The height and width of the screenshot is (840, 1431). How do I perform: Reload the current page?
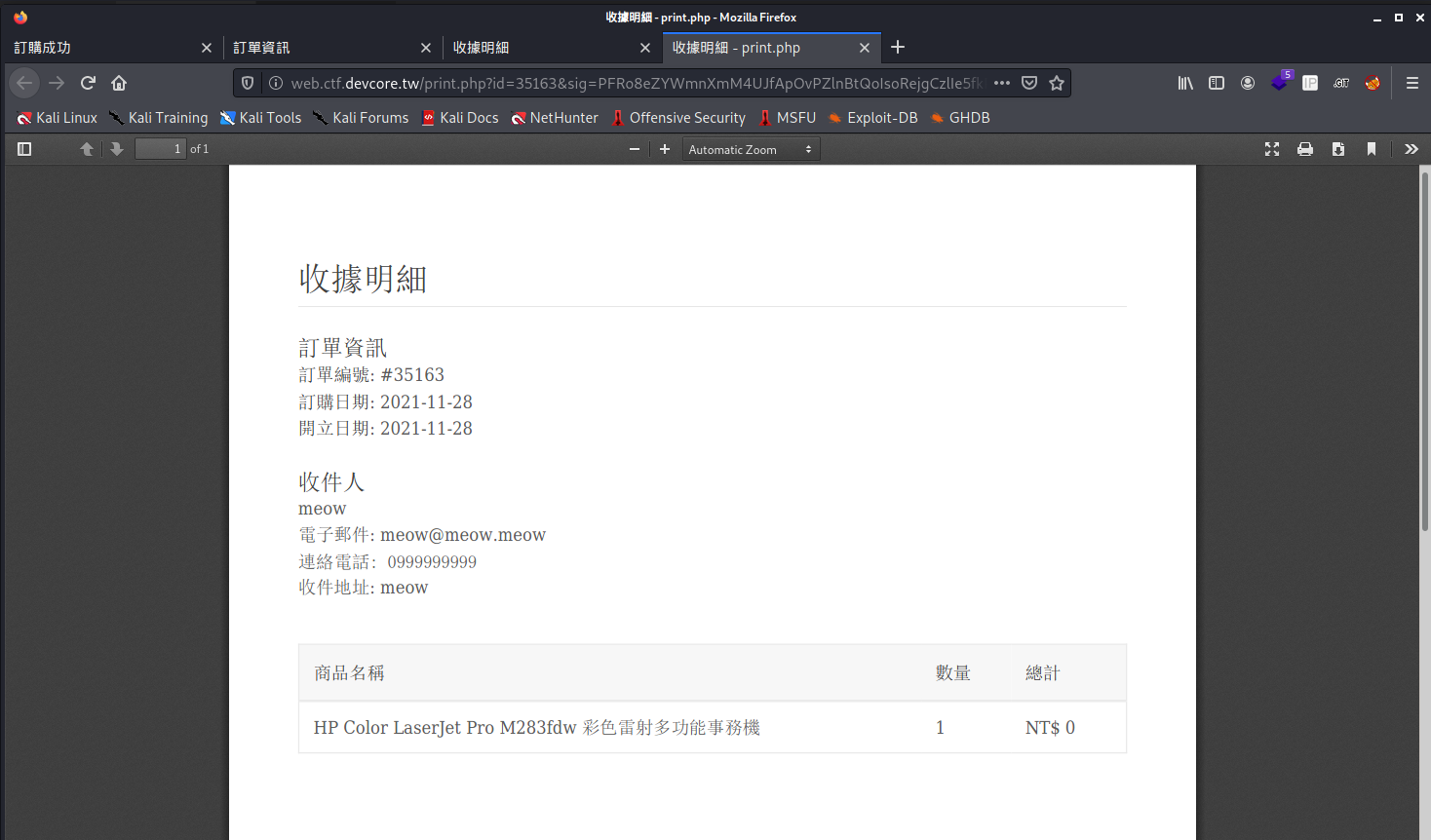coord(88,83)
